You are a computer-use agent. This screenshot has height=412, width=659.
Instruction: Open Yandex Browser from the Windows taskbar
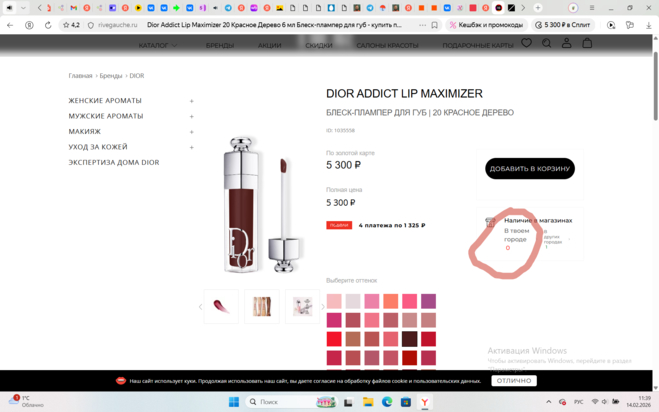click(x=424, y=402)
